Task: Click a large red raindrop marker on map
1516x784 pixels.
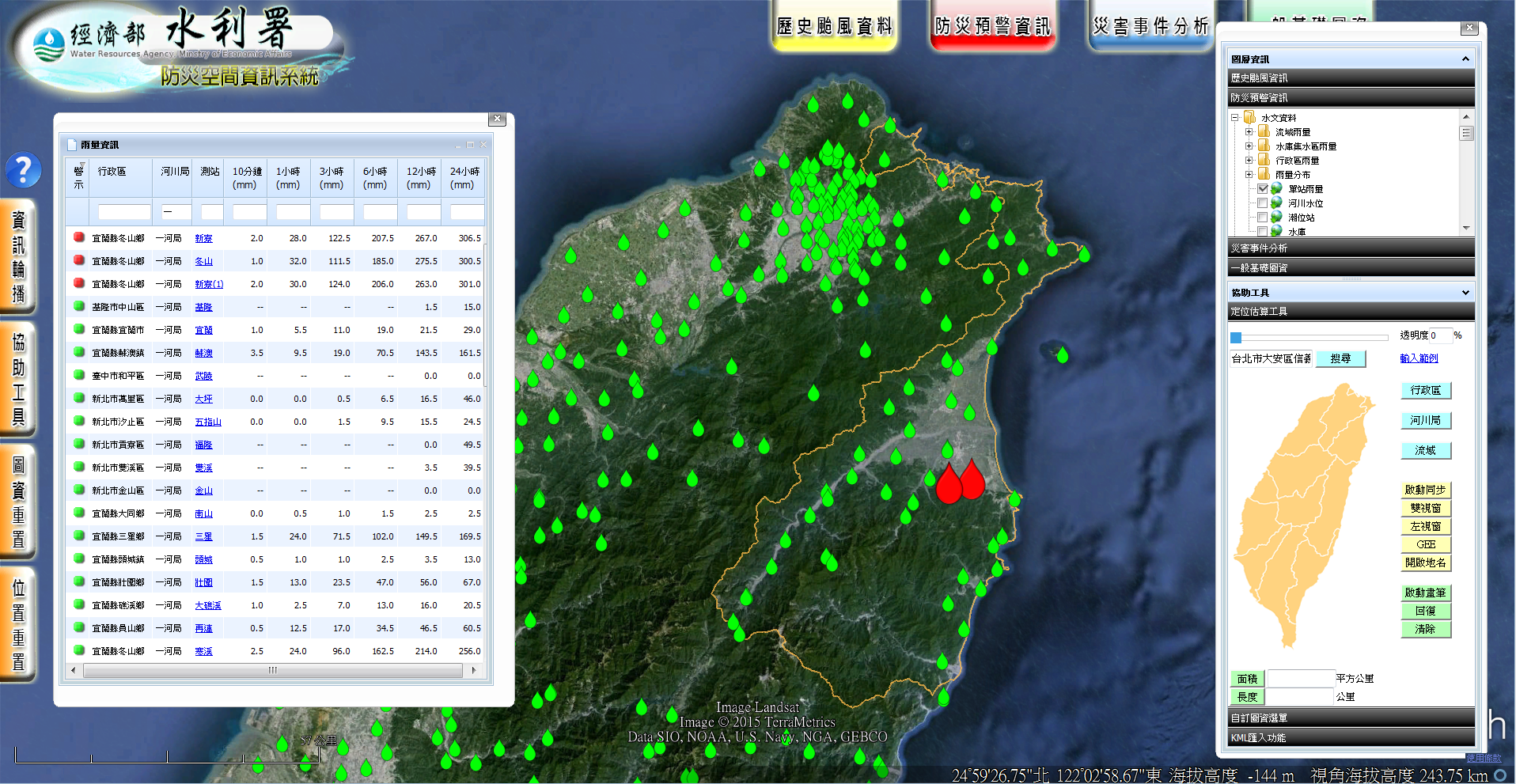Action: point(949,483)
